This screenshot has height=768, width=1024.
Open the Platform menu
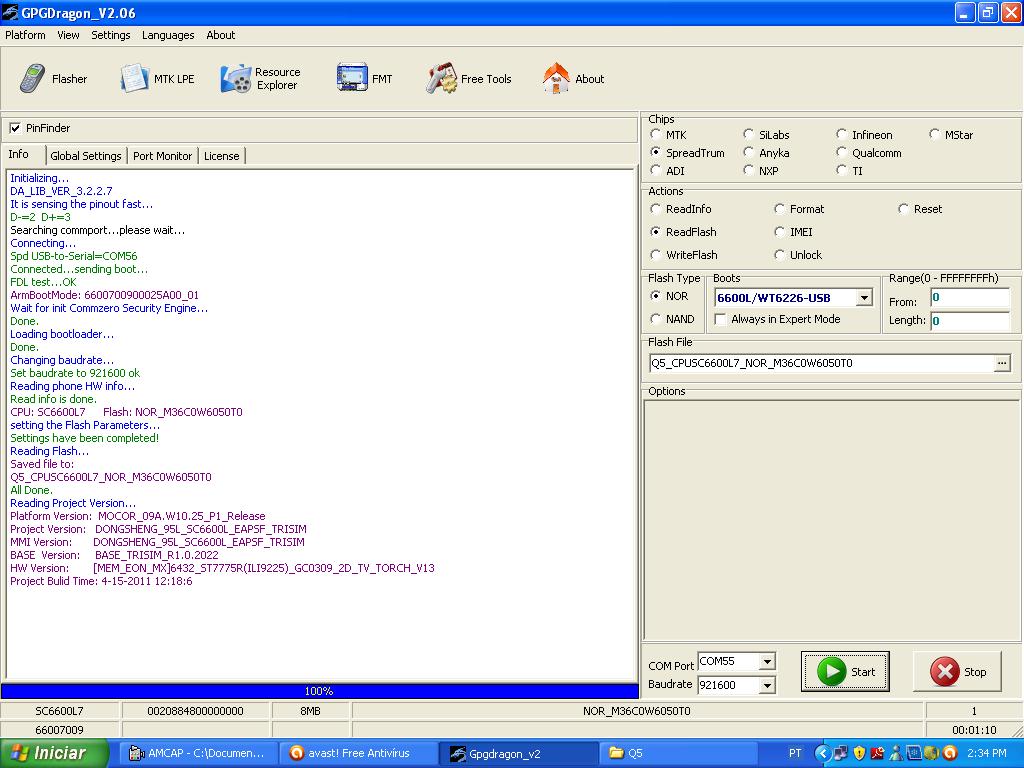click(x=25, y=35)
